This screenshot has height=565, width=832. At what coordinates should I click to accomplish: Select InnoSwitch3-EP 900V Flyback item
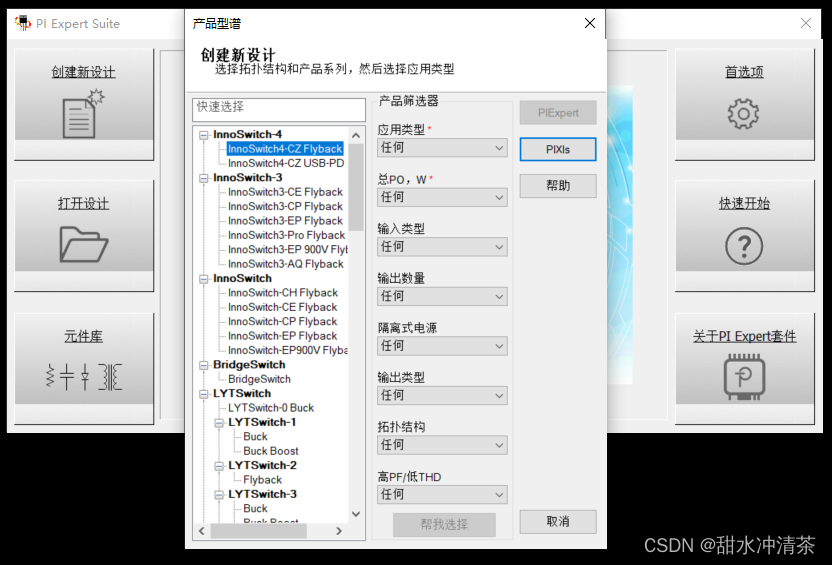coord(288,249)
